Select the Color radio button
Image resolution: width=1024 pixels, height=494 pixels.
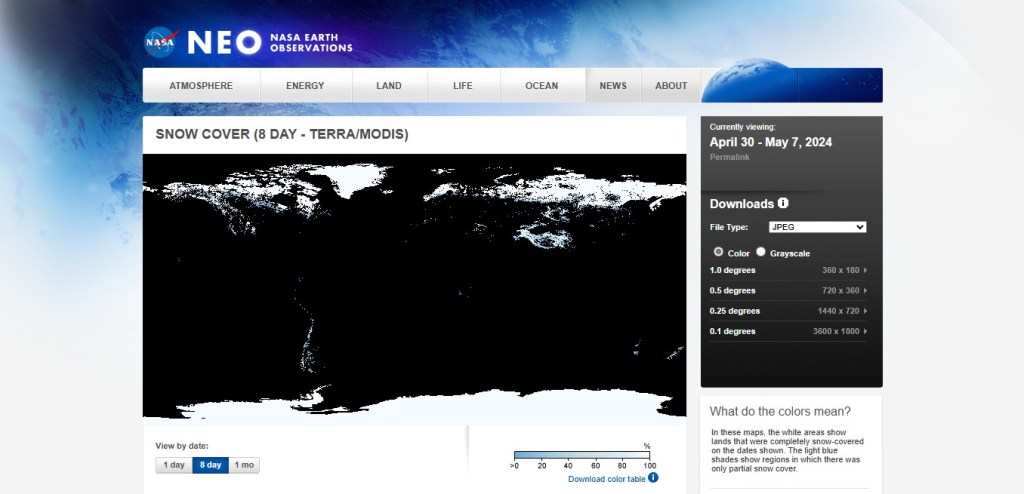coord(718,252)
